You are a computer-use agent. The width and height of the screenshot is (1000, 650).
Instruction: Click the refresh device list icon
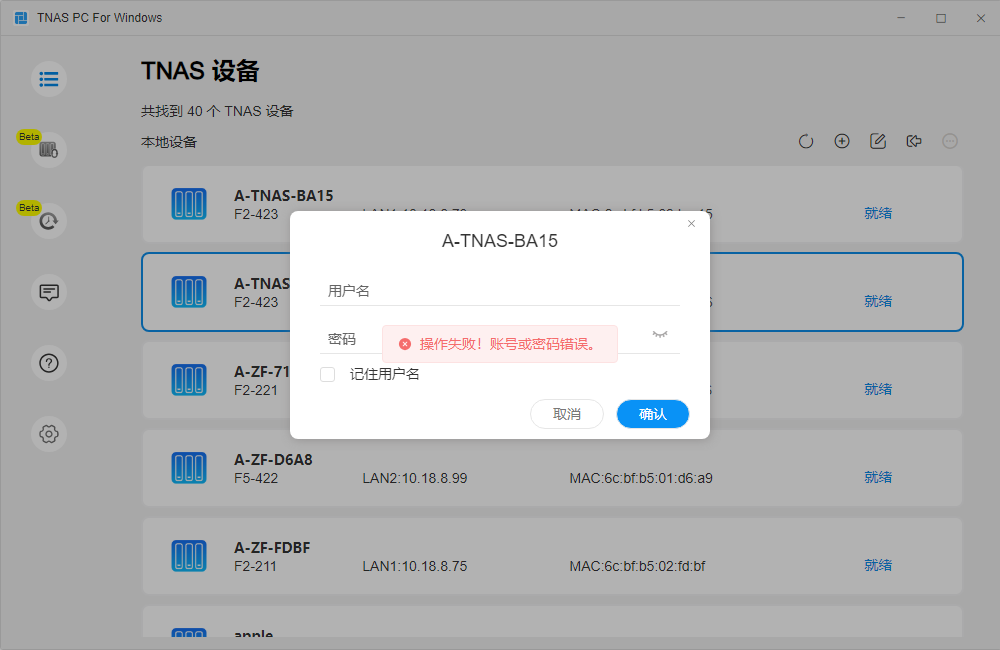point(806,141)
